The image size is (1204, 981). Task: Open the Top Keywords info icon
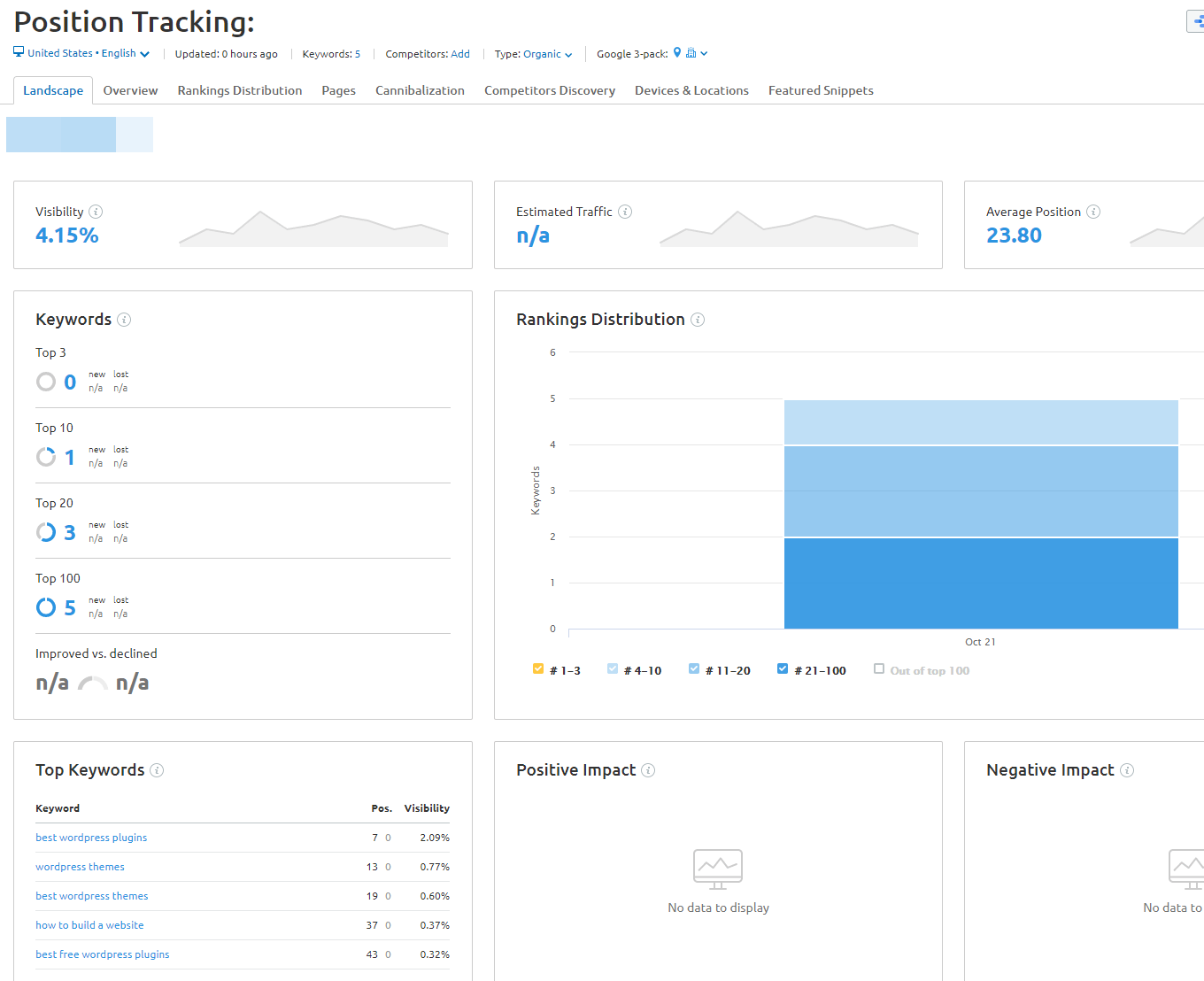point(158,770)
